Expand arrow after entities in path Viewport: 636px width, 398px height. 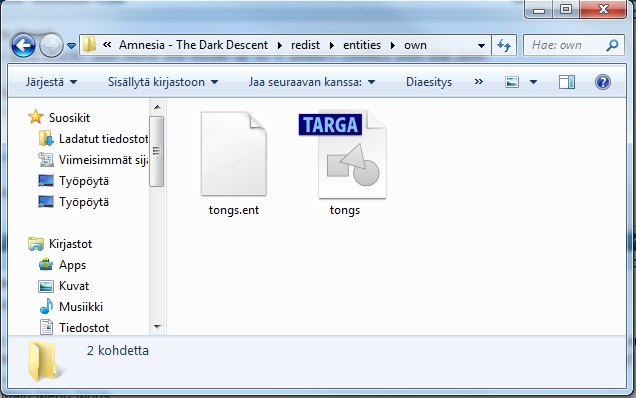393,45
